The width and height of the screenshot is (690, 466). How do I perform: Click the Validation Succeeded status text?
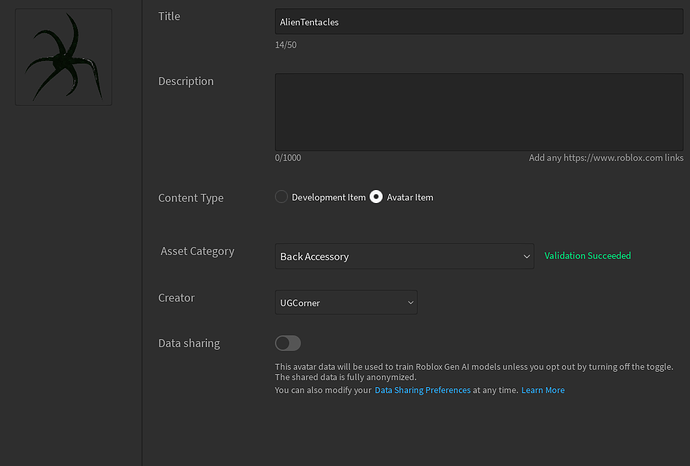587,256
